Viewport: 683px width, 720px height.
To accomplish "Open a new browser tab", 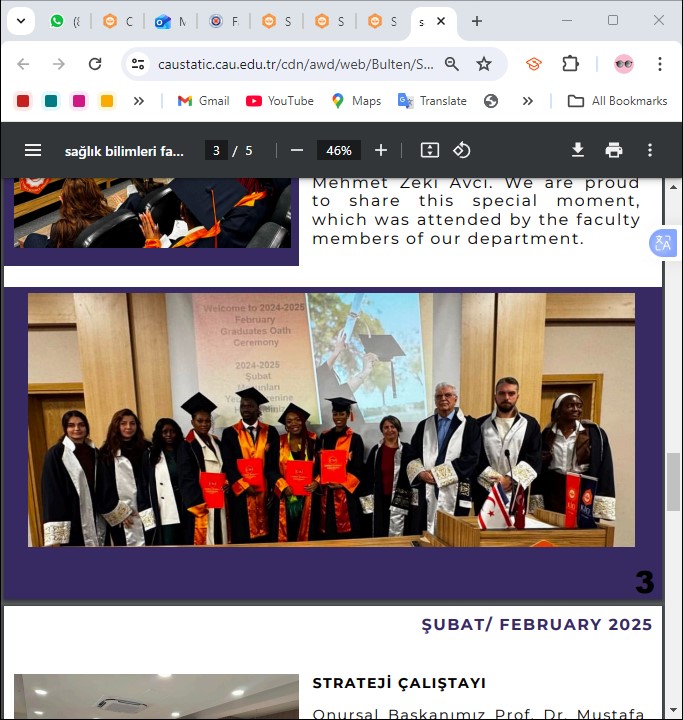I will (x=477, y=21).
